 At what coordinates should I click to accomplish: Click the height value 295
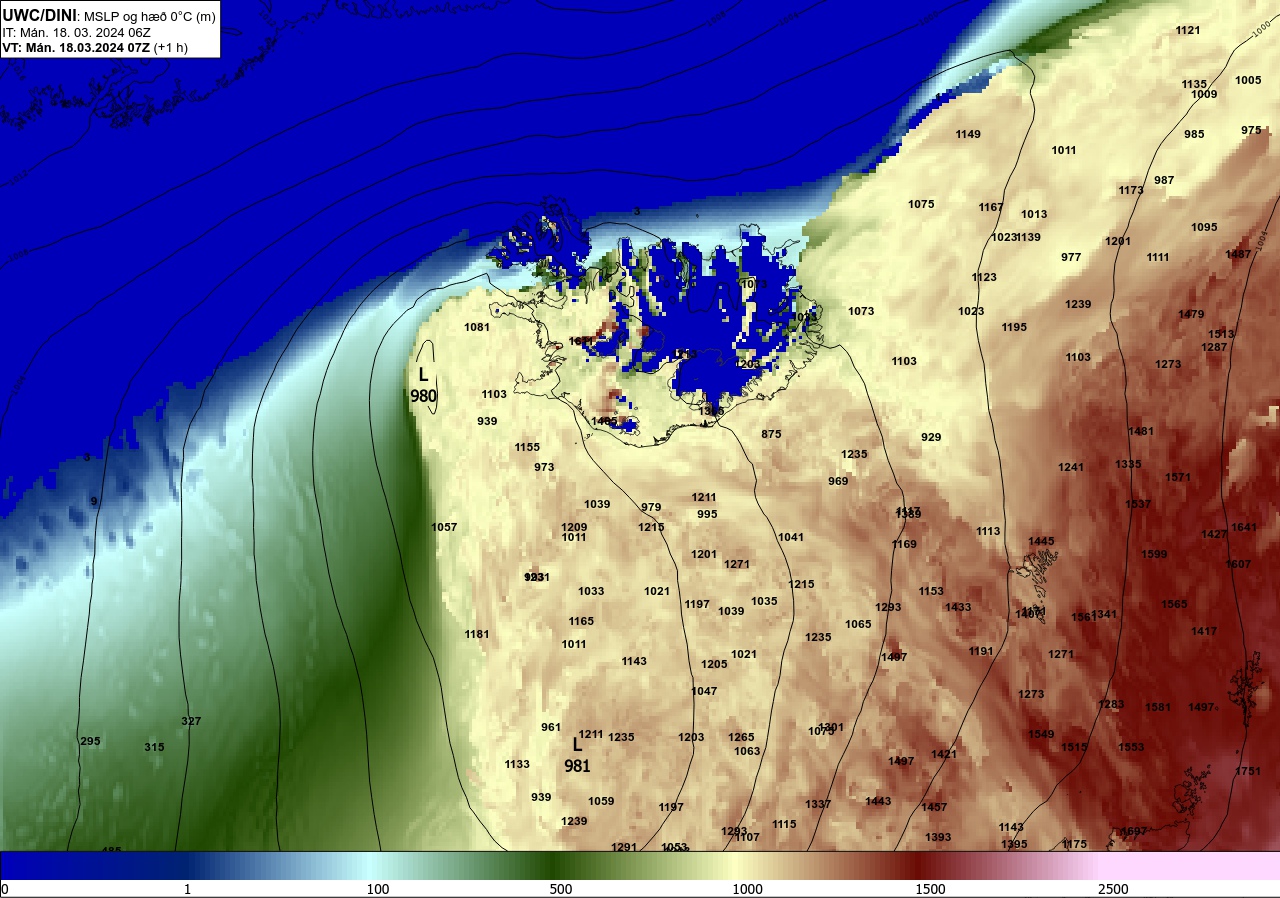pyautogui.click(x=90, y=741)
